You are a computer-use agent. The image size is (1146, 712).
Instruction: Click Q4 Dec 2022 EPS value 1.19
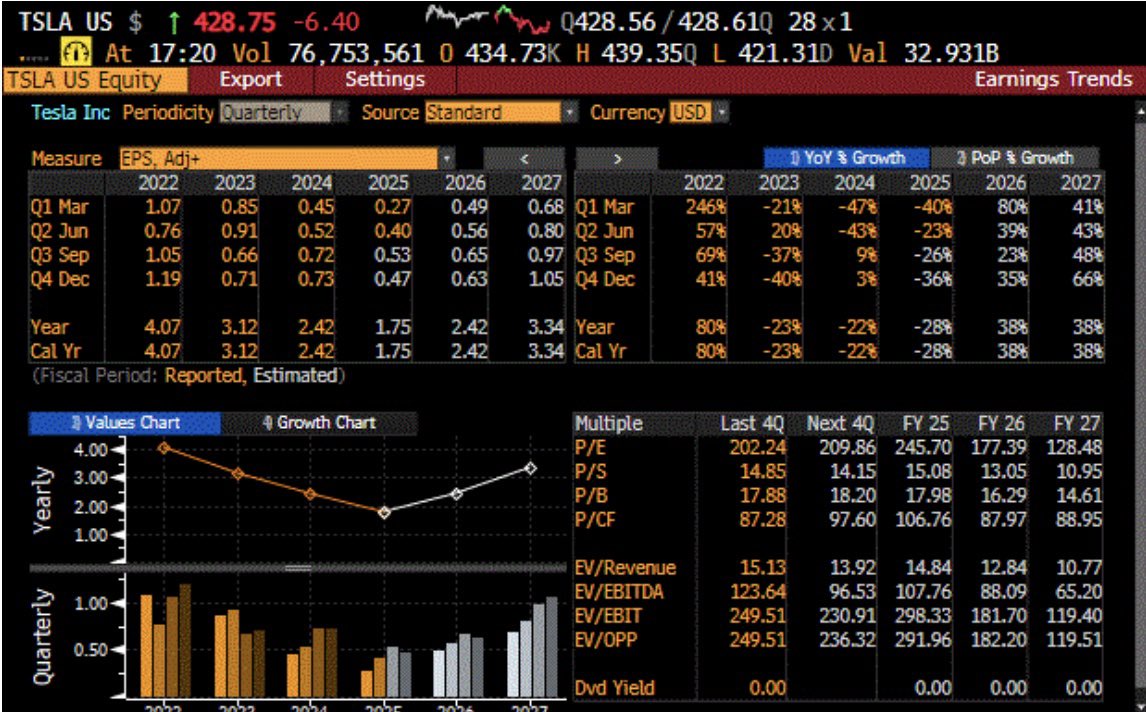pos(164,279)
